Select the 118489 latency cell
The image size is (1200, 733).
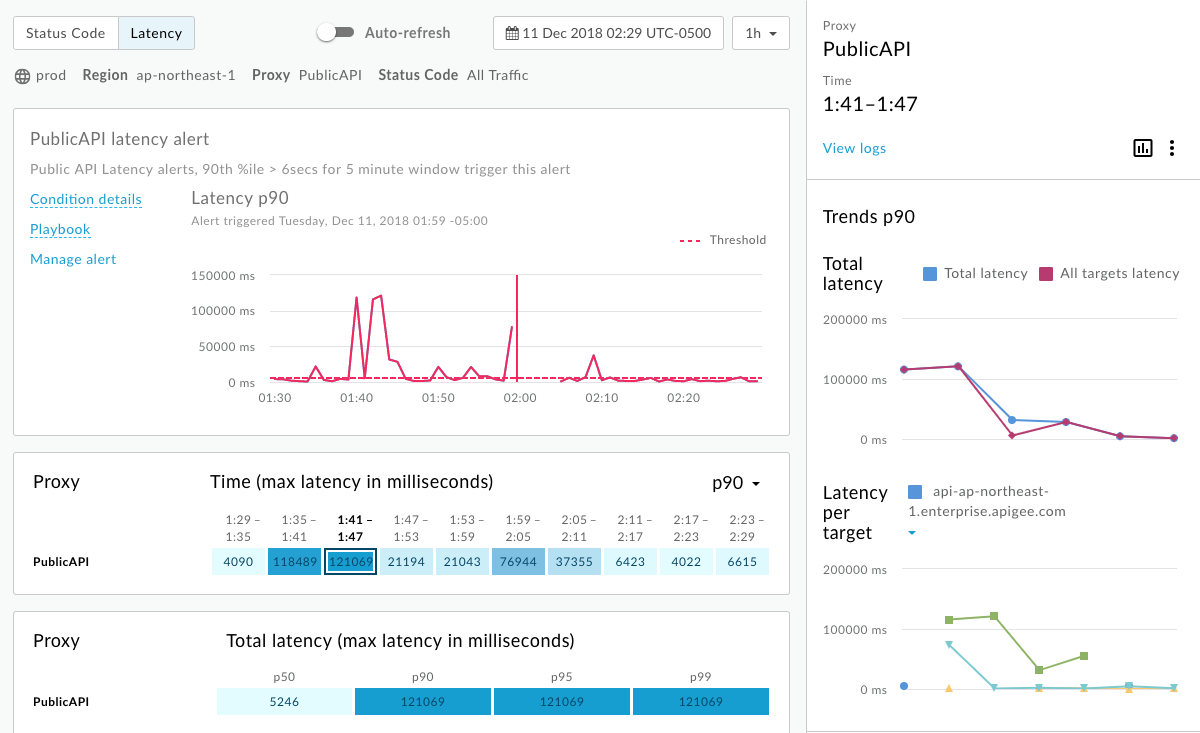(x=294, y=562)
